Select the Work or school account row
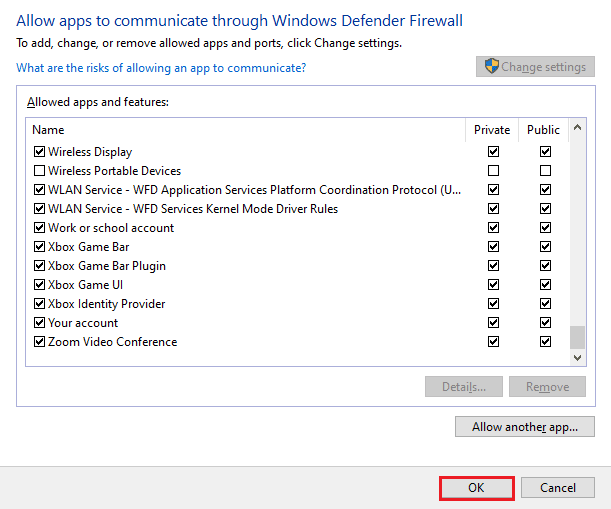Screen dimensions: 611x509 click(111, 228)
